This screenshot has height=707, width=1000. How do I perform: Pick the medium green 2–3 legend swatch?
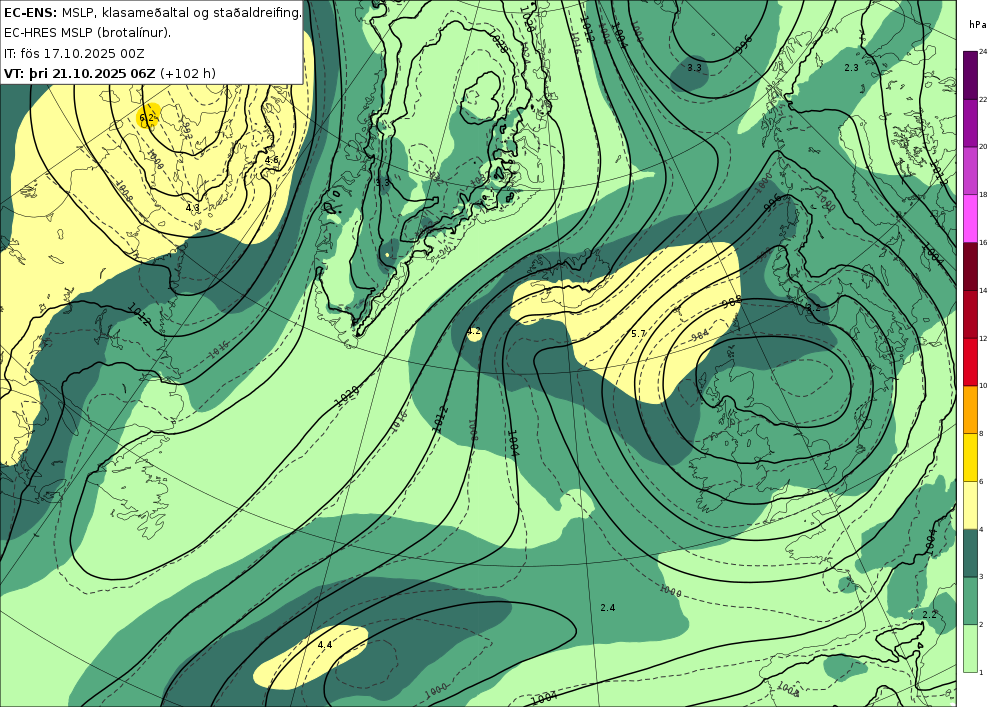coord(970,601)
